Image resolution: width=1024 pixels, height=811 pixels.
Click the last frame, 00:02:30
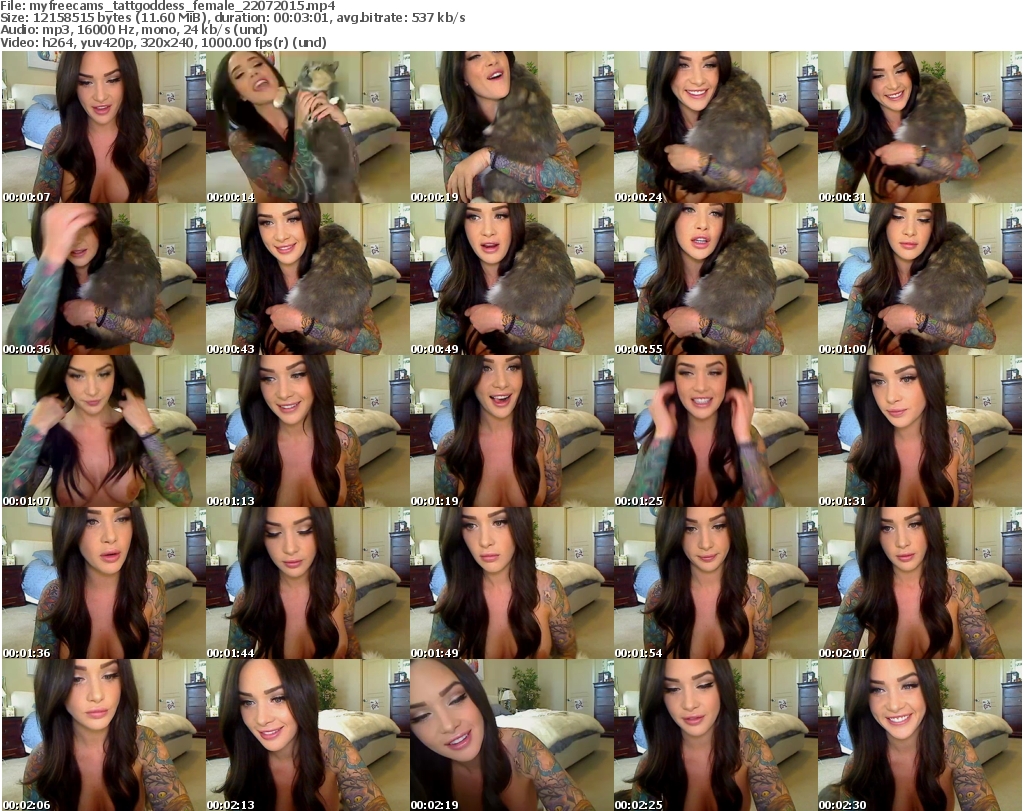[x=920, y=735]
